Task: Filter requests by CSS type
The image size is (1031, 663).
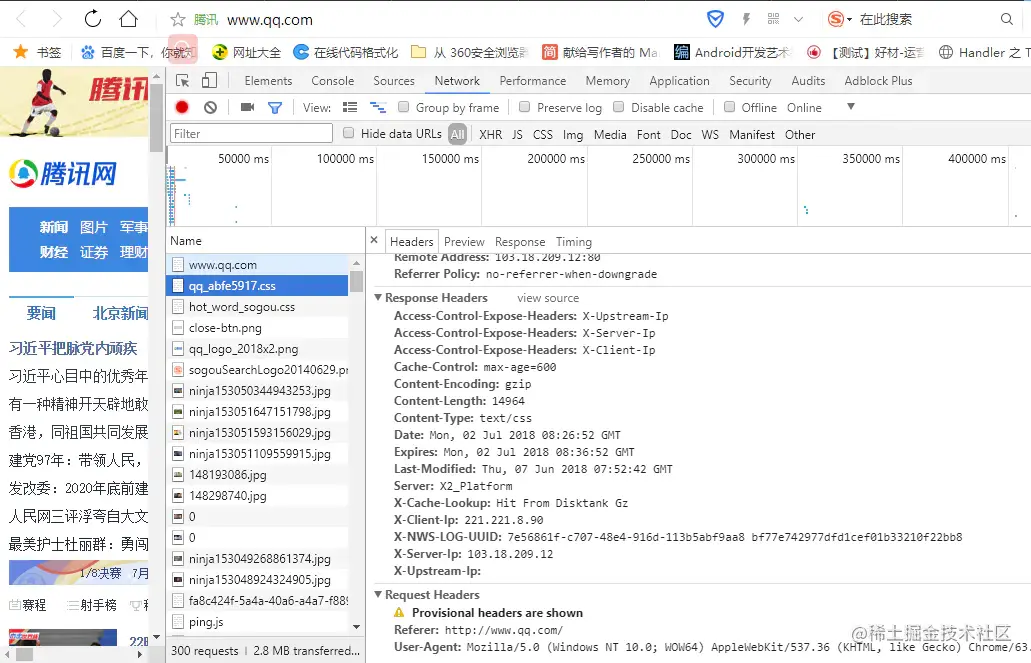Action: 542,134
